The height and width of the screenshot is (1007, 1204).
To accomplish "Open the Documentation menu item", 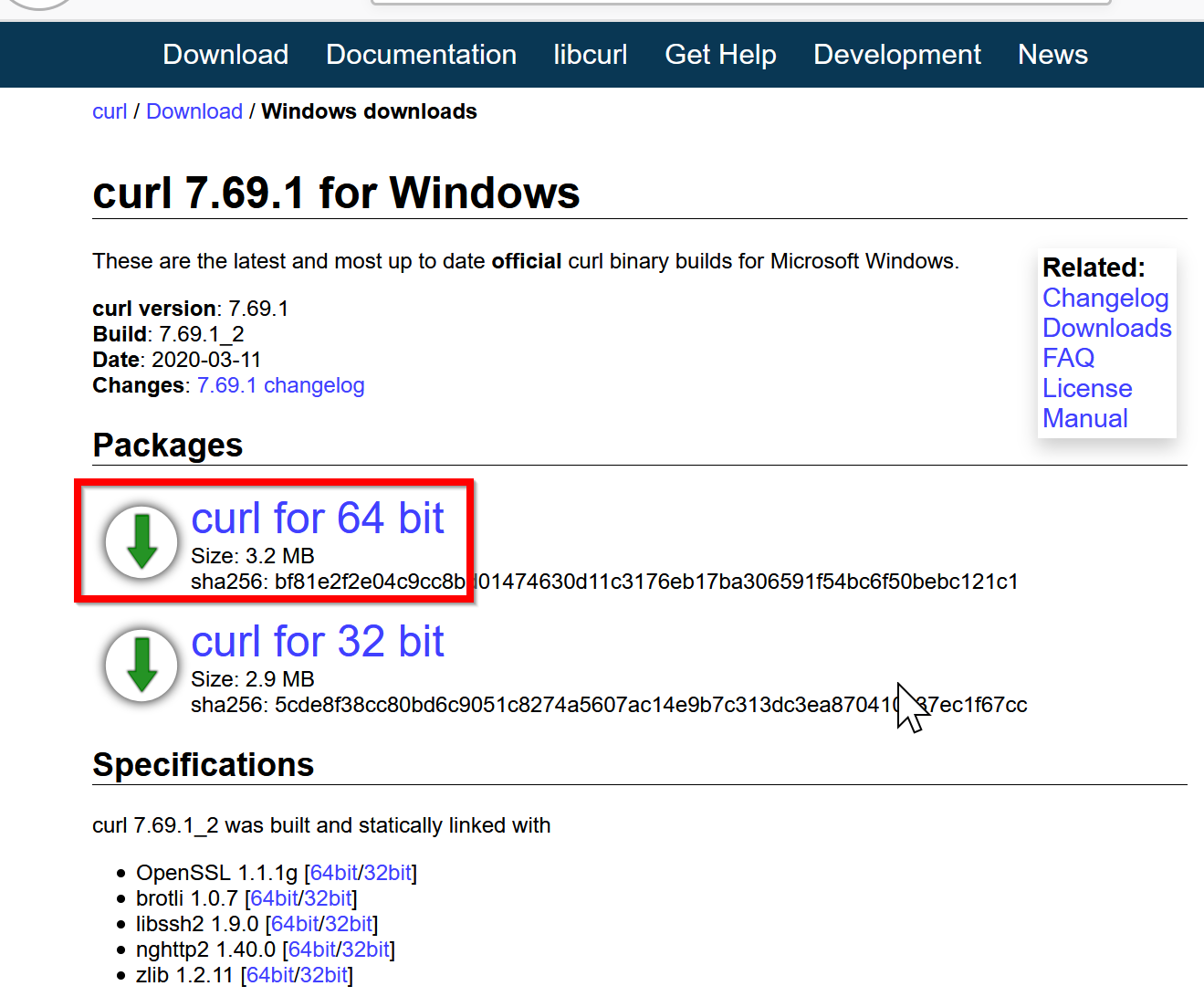I will click(x=421, y=55).
